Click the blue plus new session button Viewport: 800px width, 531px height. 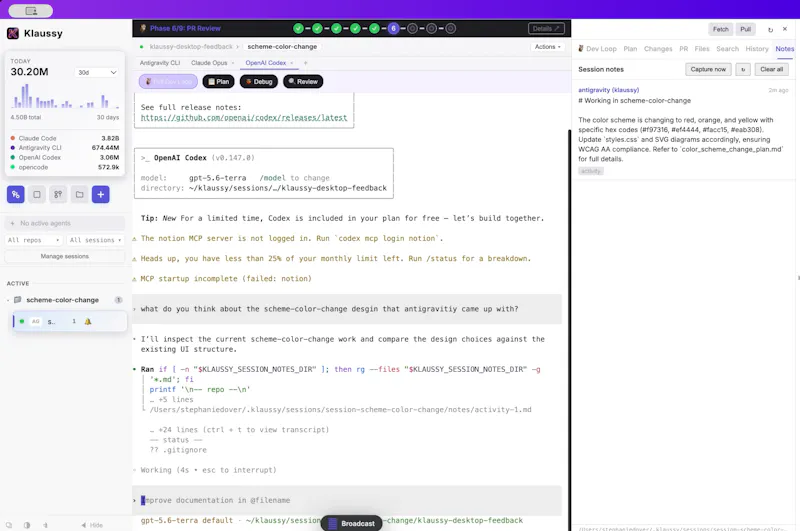(x=101, y=194)
